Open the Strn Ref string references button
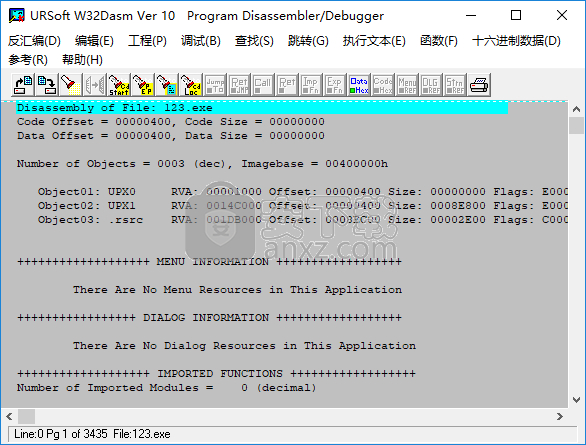Screen dimensions: 586x445 click(454, 85)
